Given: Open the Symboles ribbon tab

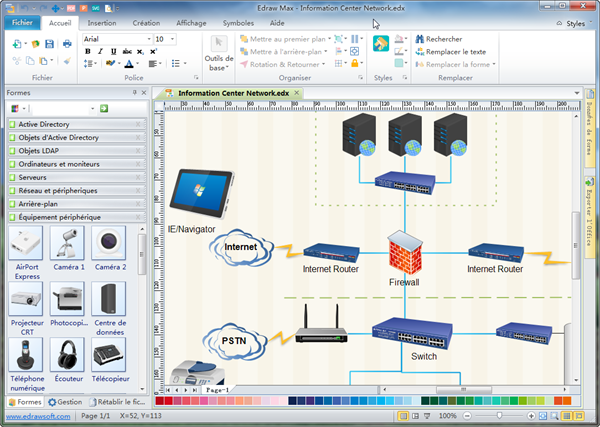Looking at the screenshot, I should click(238, 21).
